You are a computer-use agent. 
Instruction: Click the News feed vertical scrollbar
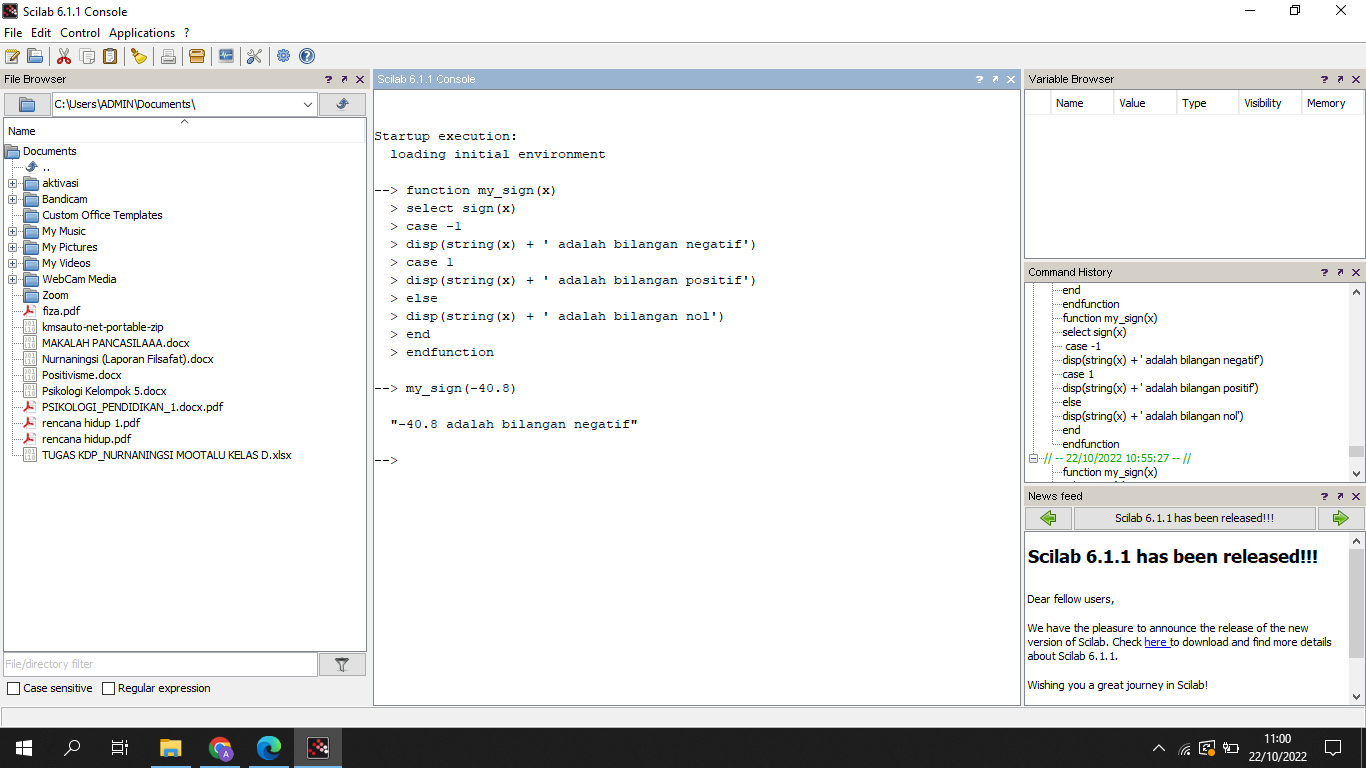(x=1356, y=619)
